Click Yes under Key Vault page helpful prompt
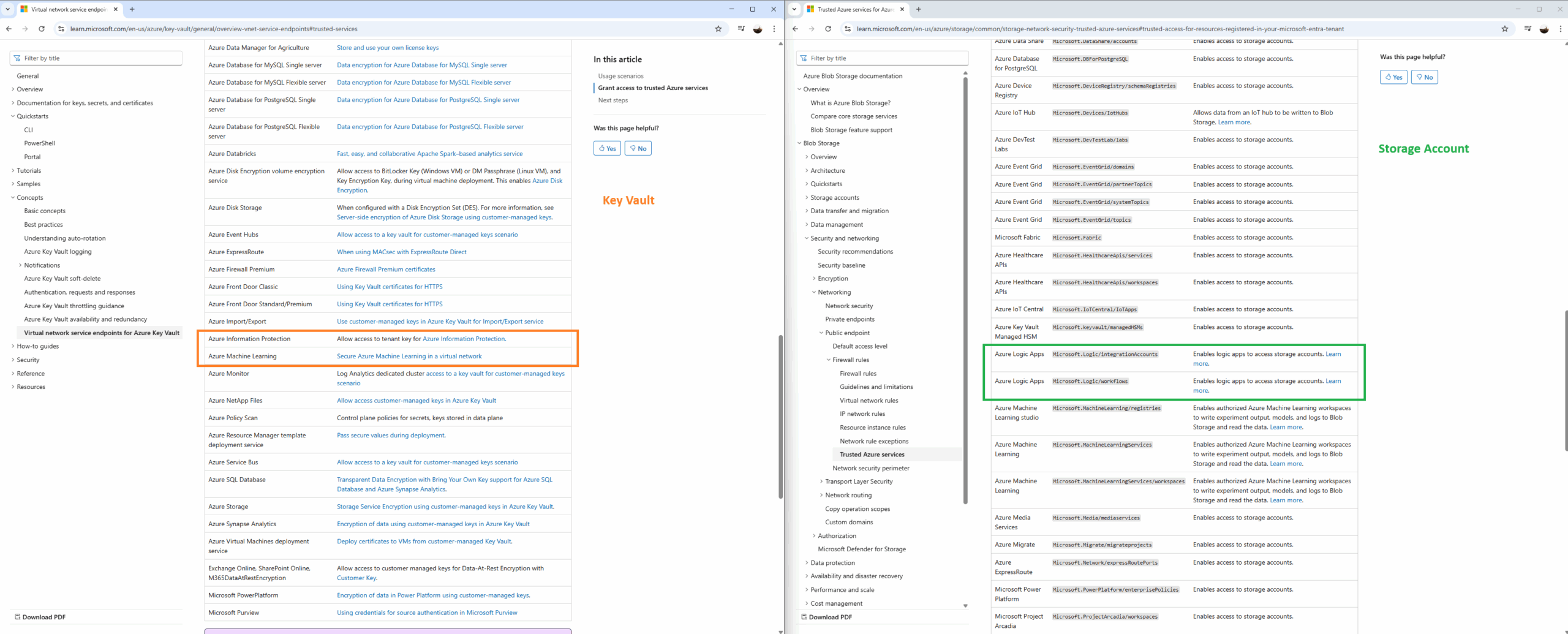This screenshot has height=634, width=1568. click(607, 148)
